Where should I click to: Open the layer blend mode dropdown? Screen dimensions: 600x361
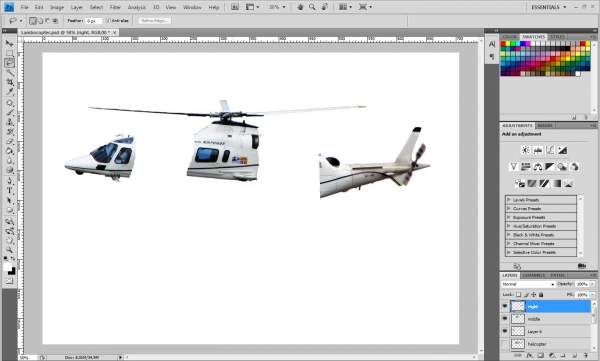click(x=528, y=284)
